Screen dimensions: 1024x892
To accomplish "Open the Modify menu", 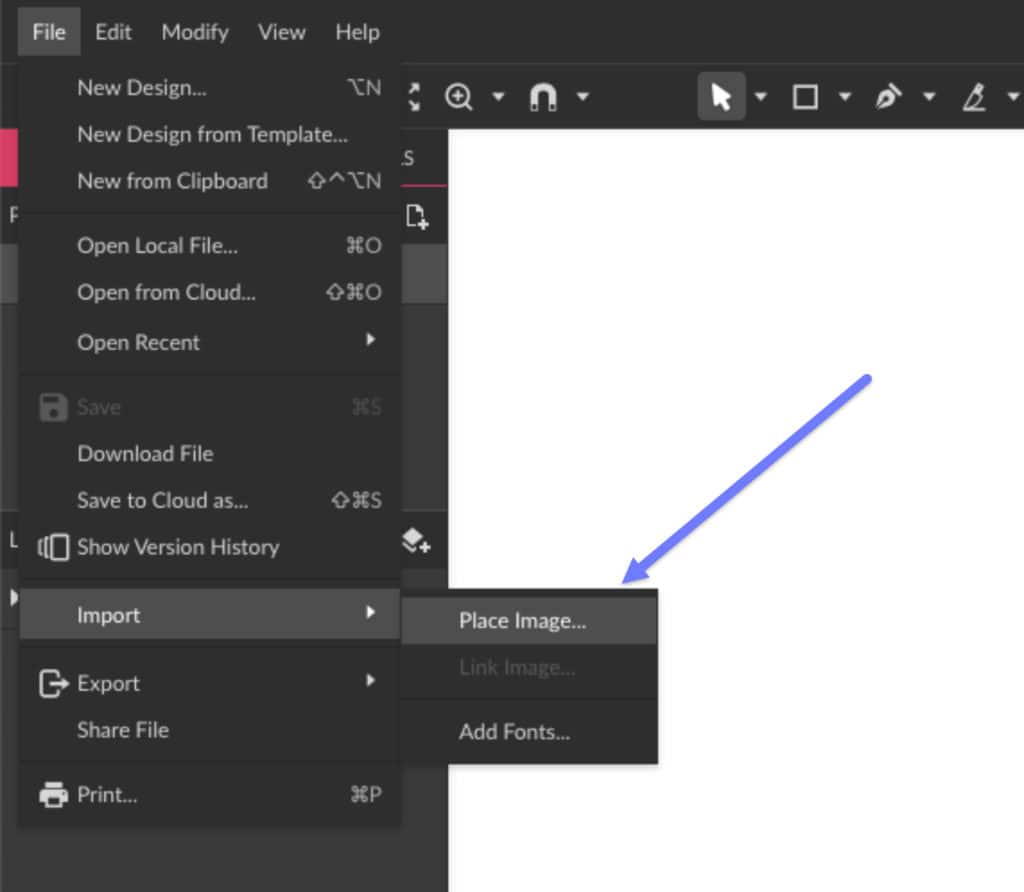I will 194,32.
